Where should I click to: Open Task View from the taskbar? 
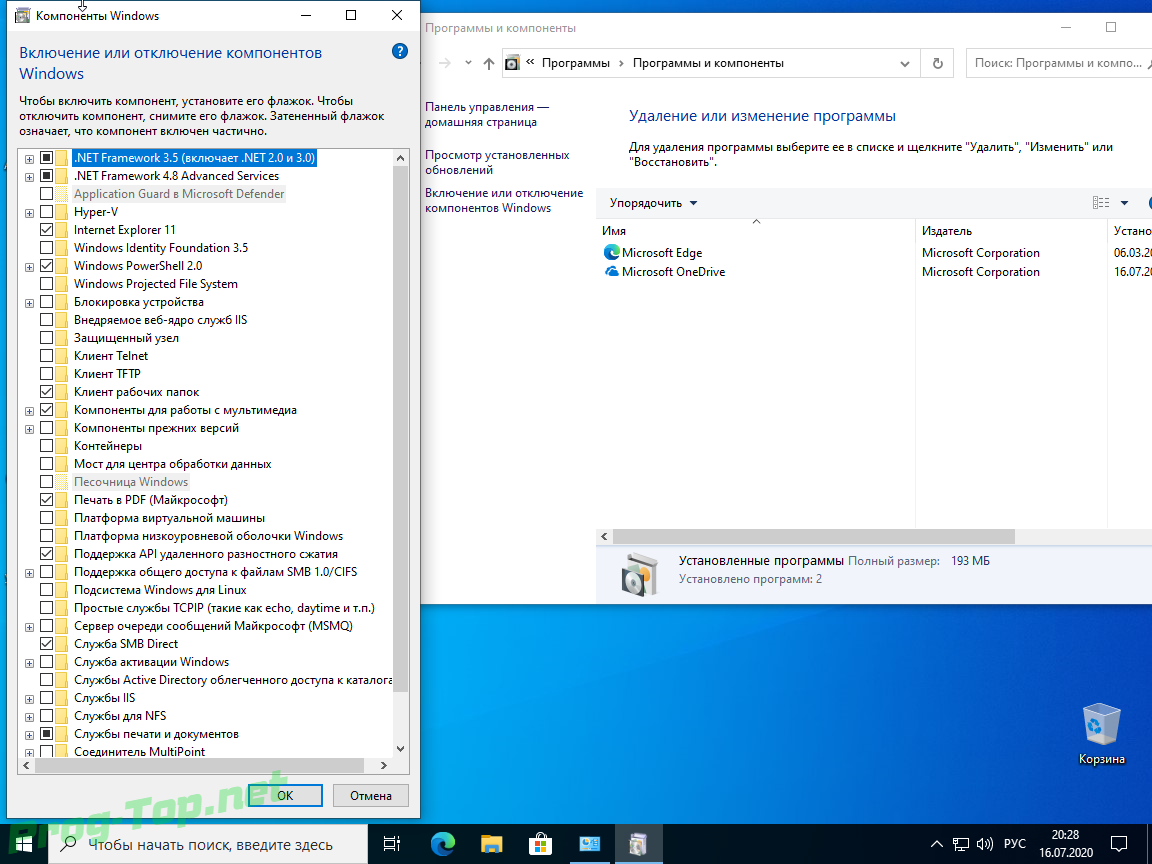(392, 843)
